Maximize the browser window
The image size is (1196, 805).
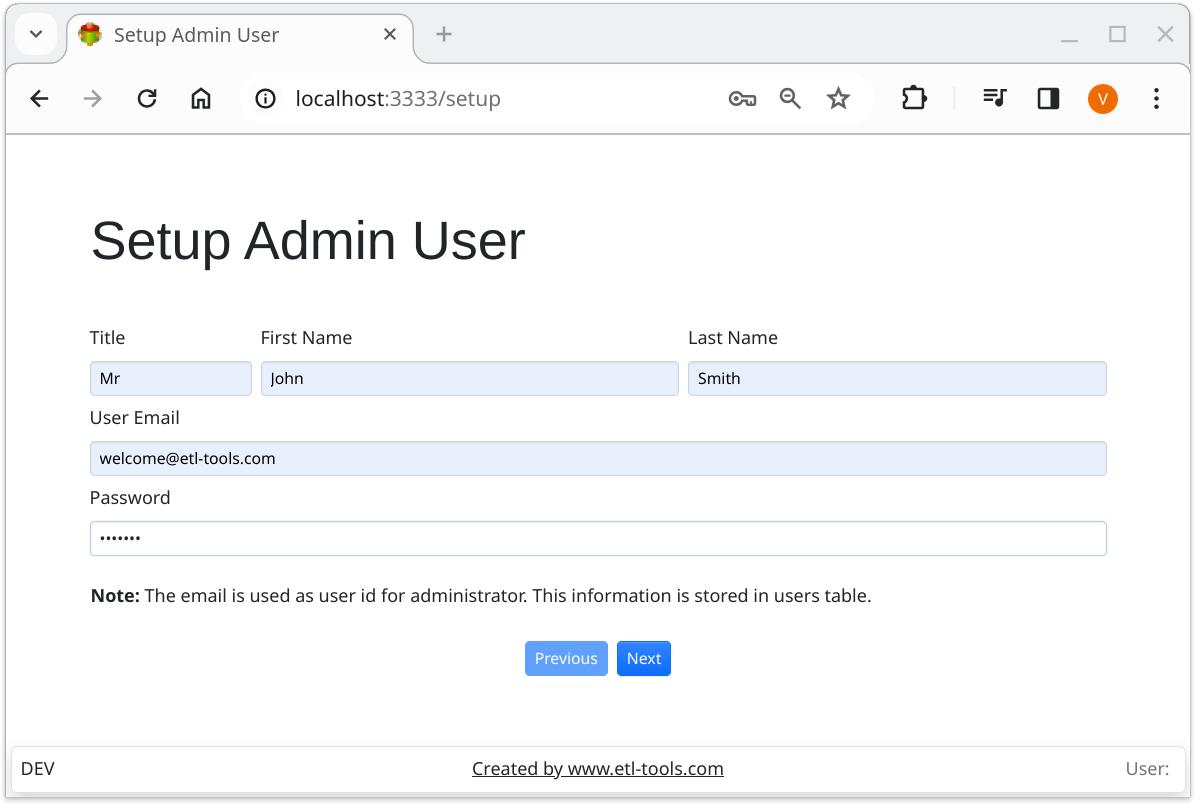1117,34
